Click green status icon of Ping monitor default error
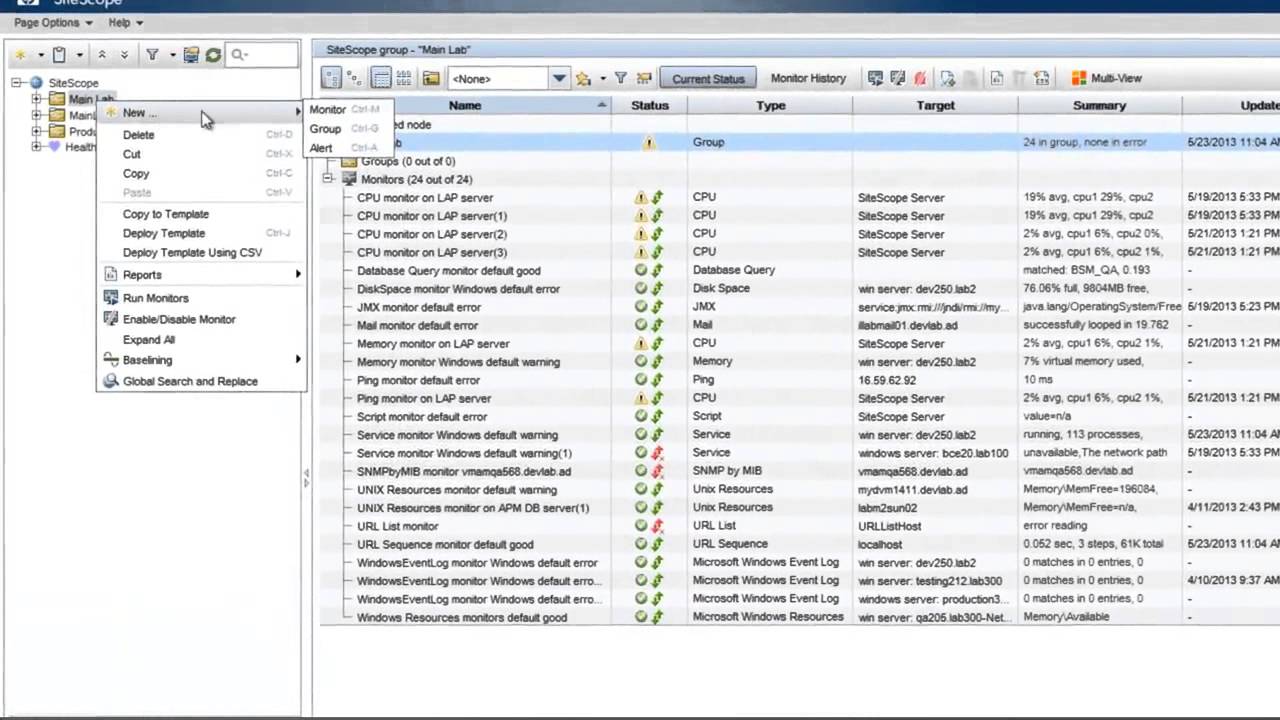This screenshot has width=1280, height=720. [641, 380]
